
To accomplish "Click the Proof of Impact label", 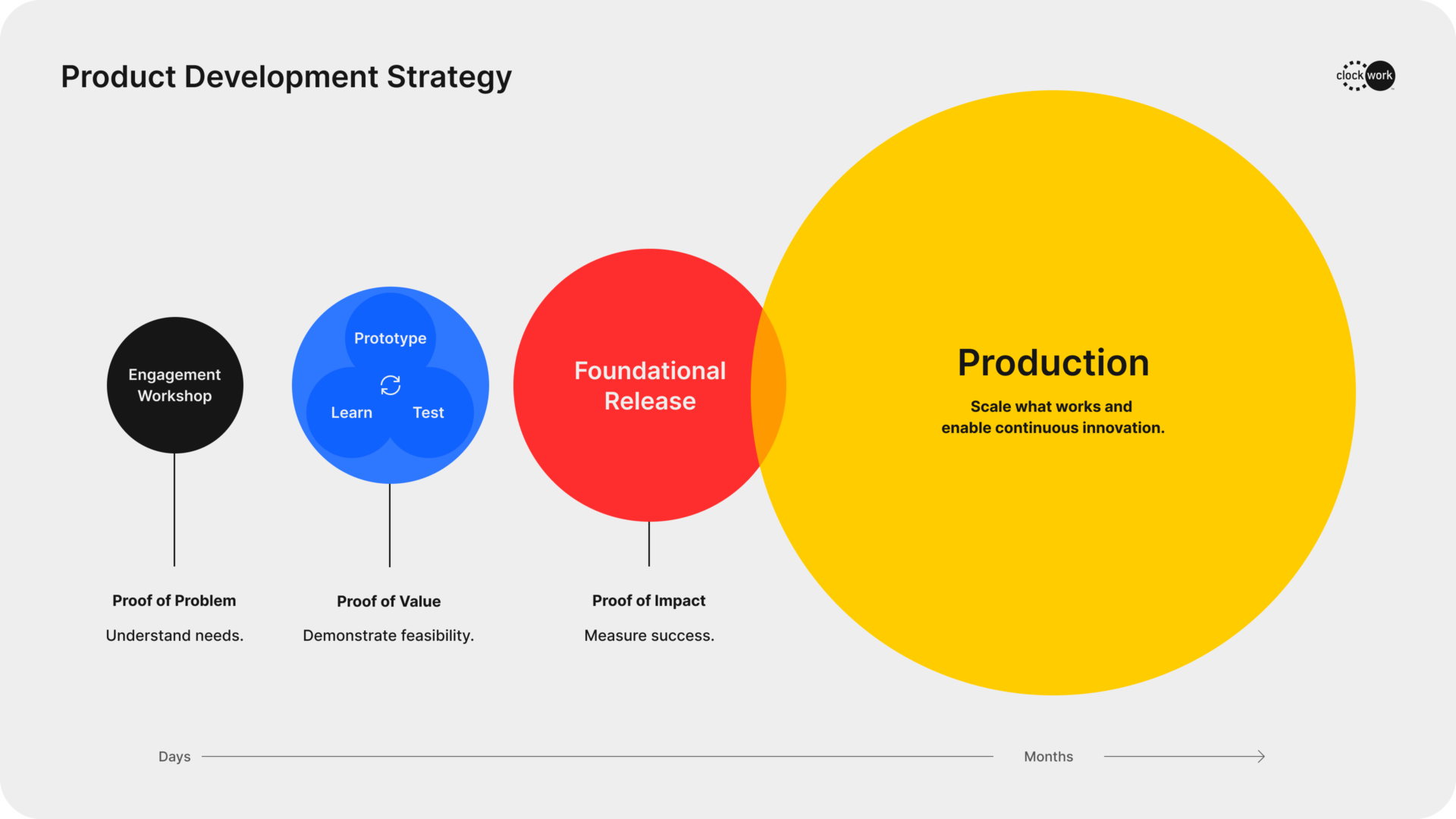I will pyautogui.click(x=648, y=601).
